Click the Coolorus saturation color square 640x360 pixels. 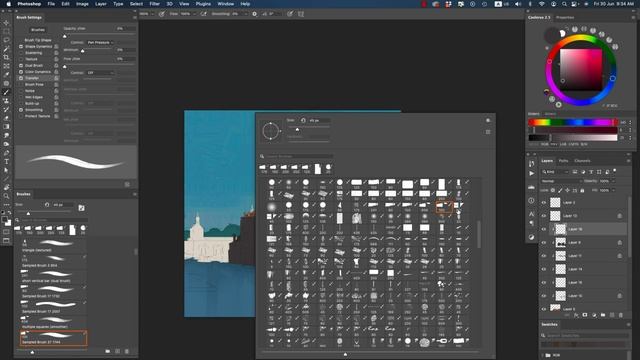click(581, 70)
